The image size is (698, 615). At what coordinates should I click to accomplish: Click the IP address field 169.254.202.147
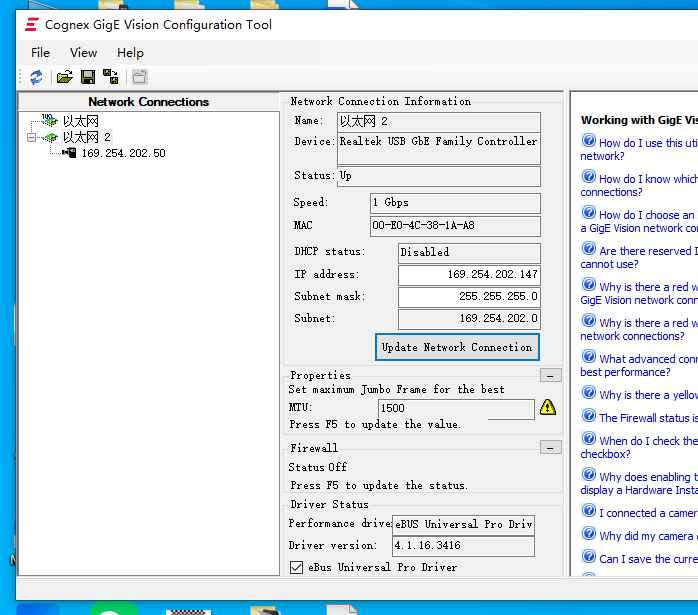[x=469, y=275]
